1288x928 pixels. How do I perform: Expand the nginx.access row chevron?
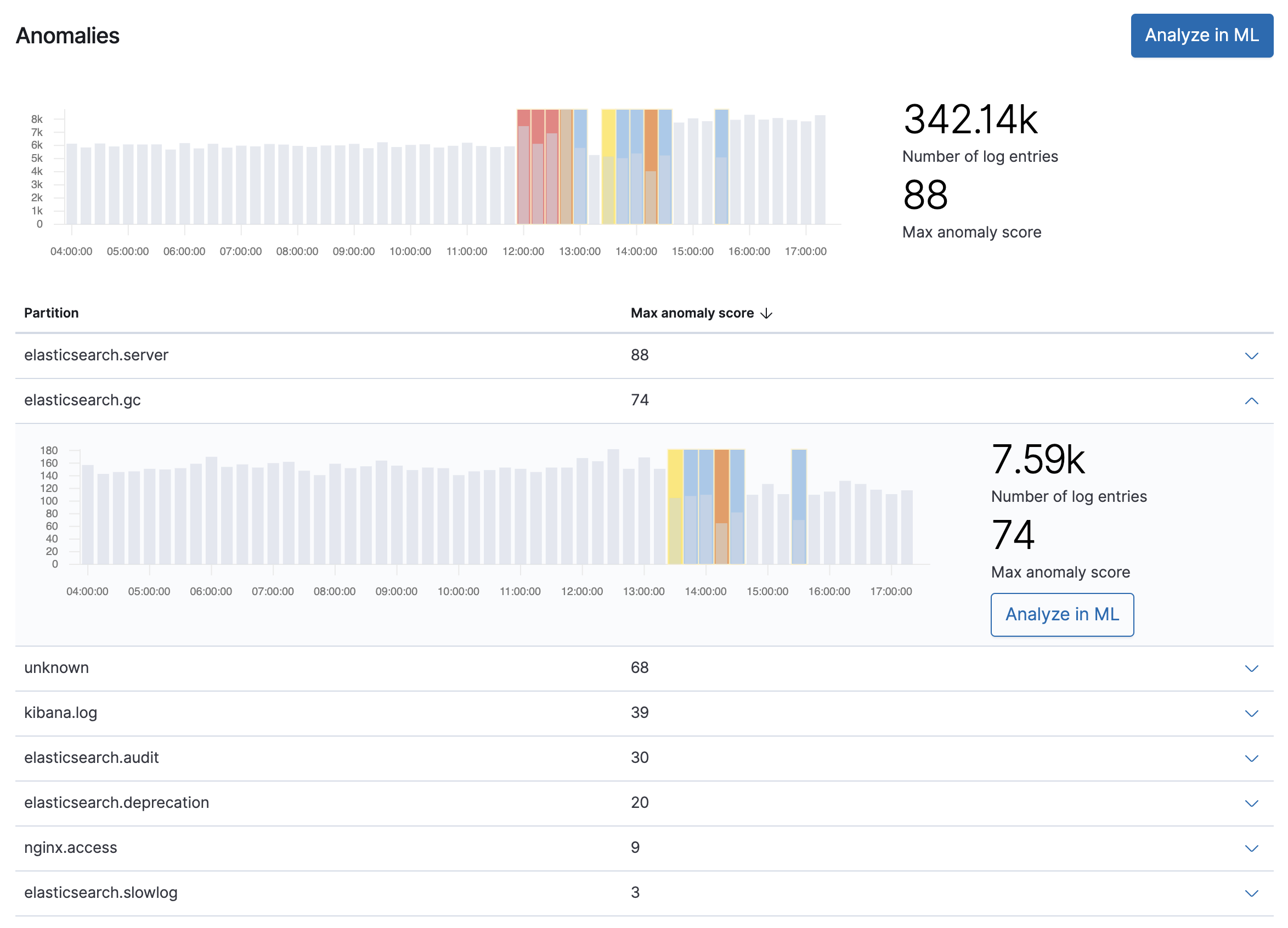[x=1251, y=848]
